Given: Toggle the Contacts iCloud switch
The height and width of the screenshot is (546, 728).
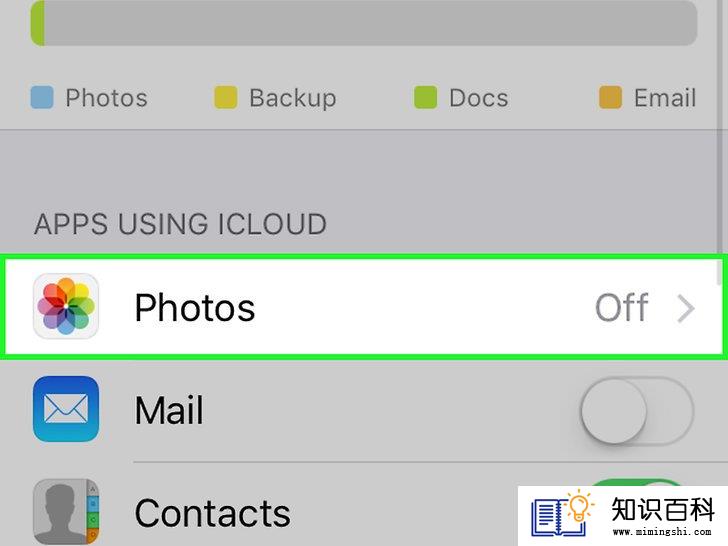Looking at the screenshot, I should coord(637,483).
